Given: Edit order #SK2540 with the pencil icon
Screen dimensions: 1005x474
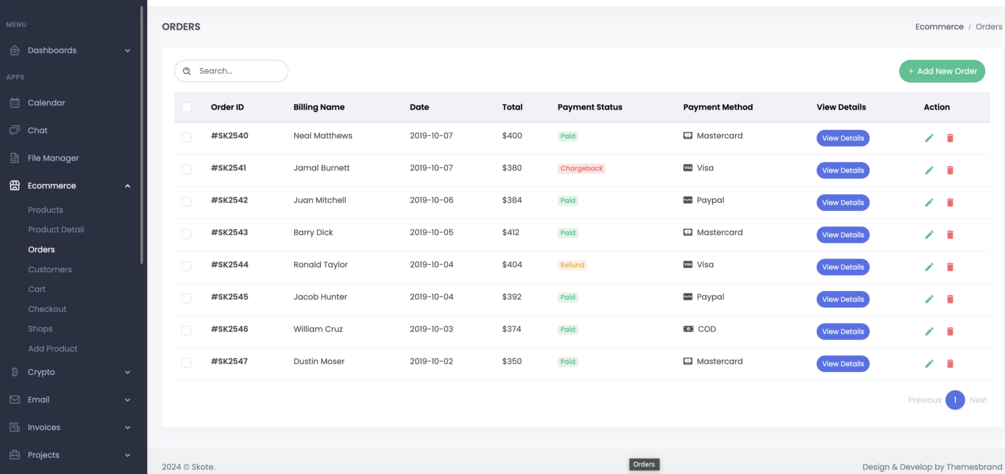Looking at the screenshot, I should 929,138.
